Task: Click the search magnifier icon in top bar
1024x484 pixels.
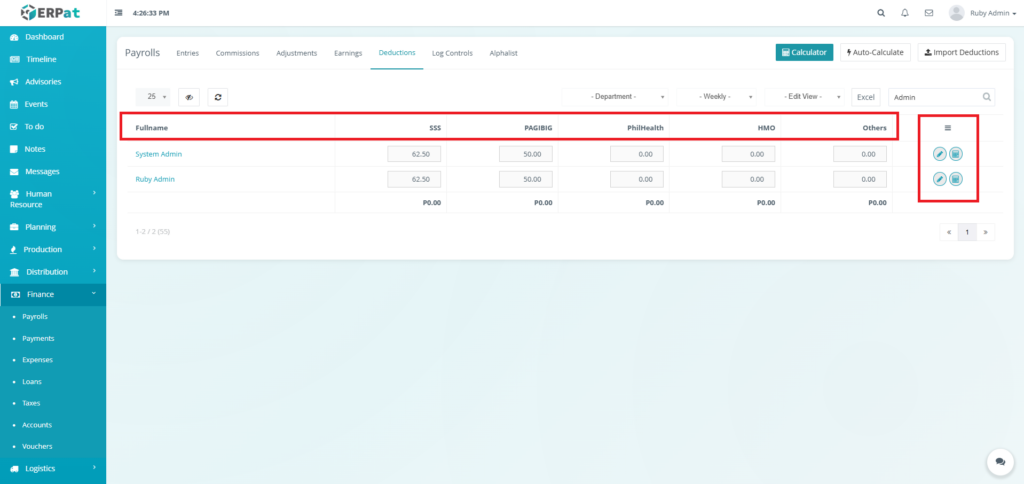Action: tap(880, 13)
